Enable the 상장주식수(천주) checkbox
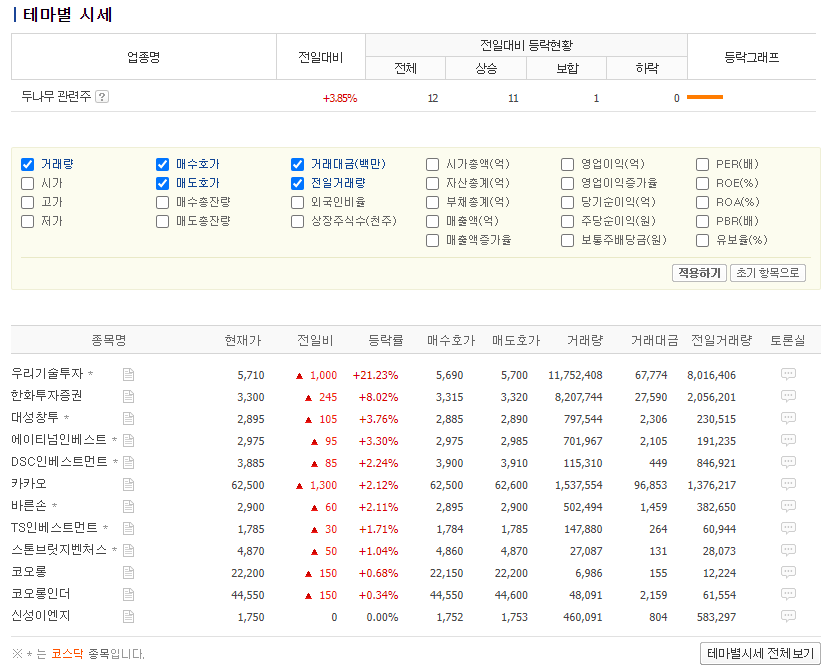This screenshot has width=828, height=669. pyautogui.click(x=297, y=221)
